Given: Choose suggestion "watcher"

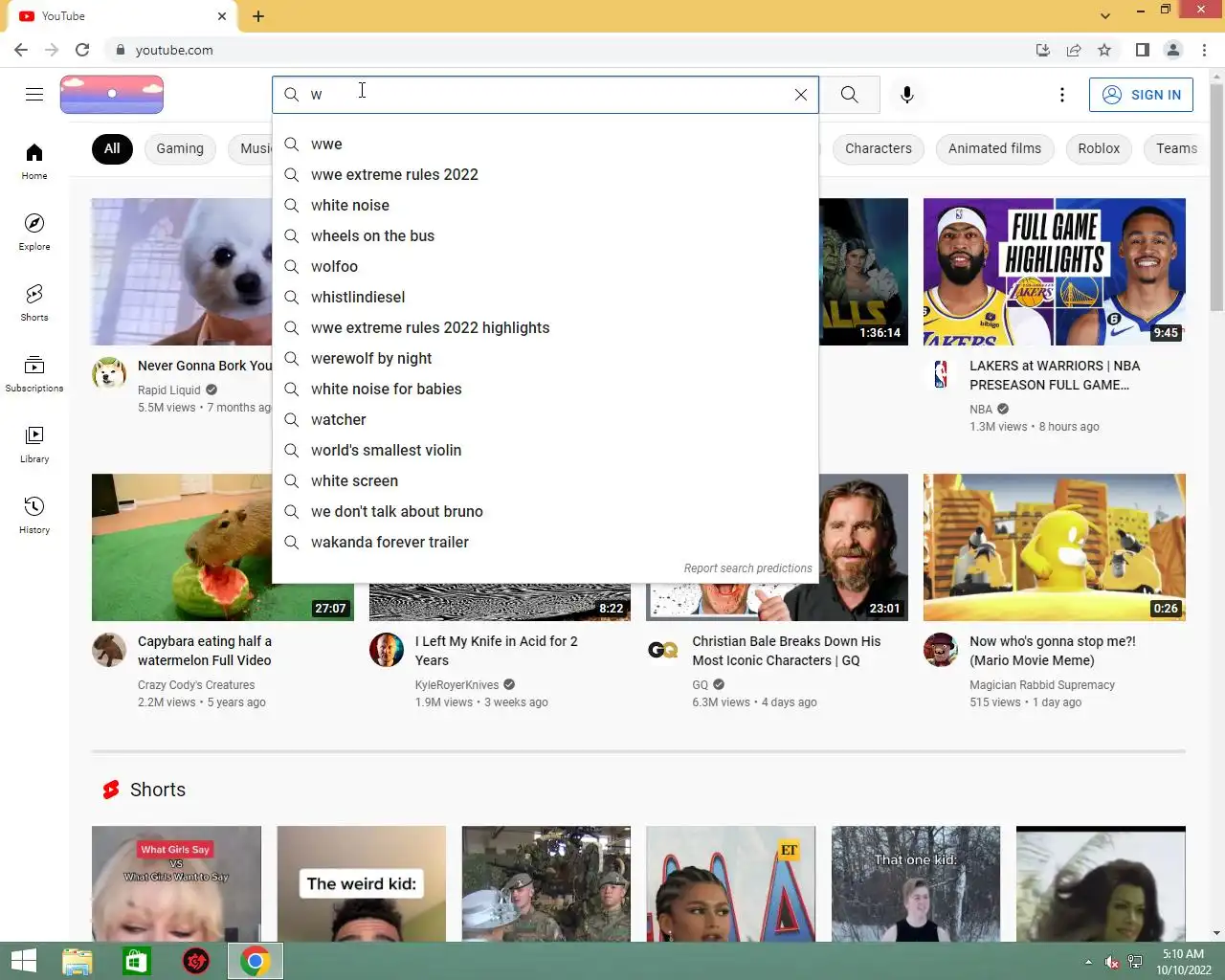Looking at the screenshot, I should coord(546,419).
